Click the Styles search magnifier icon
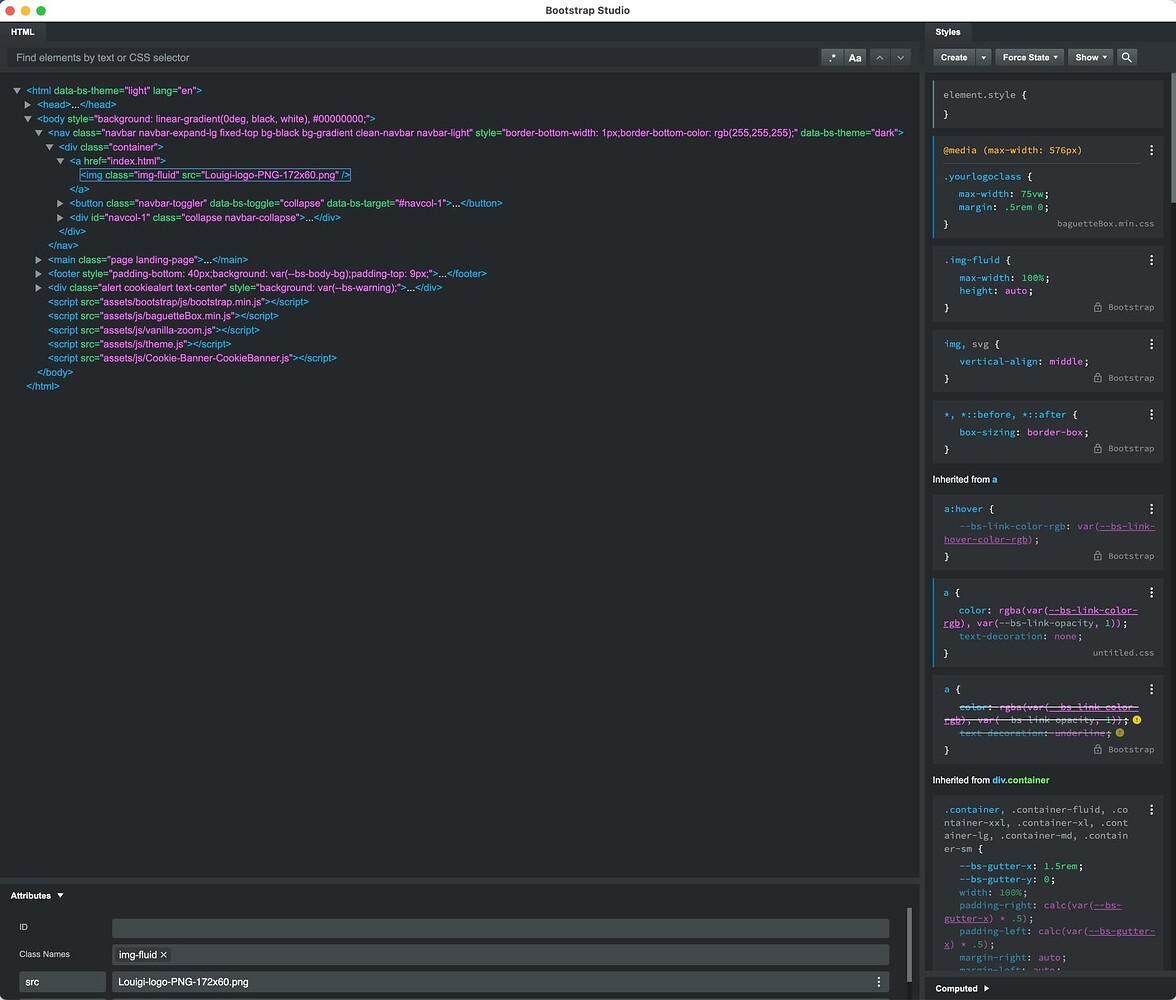Image resolution: width=1176 pixels, height=1000 pixels. tap(1126, 58)
